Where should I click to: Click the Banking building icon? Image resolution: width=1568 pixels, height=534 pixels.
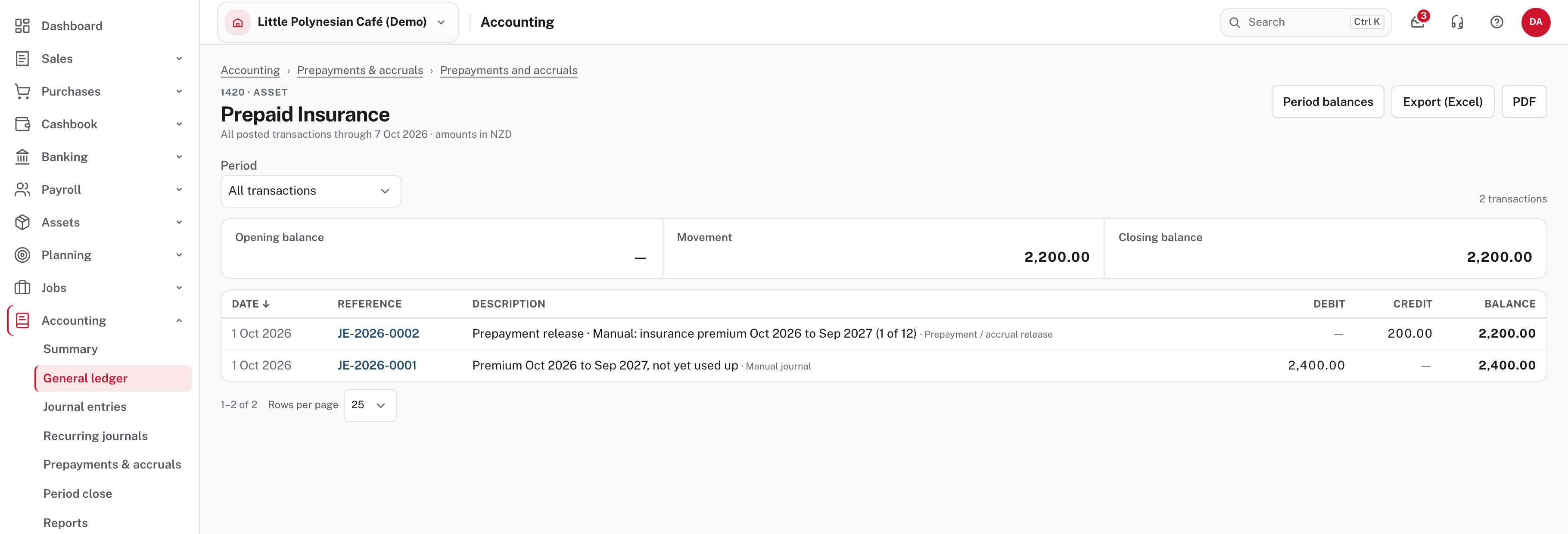[x=22, y=157]
